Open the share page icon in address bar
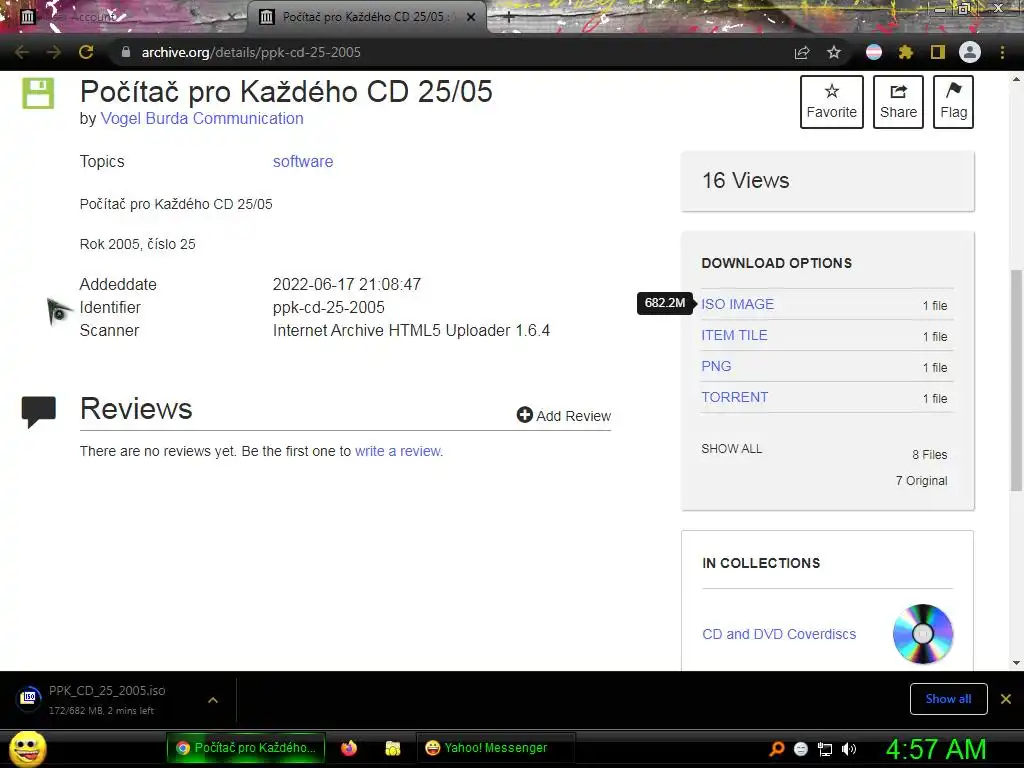Screen dimensions: 1024x768 pos(802,52)
